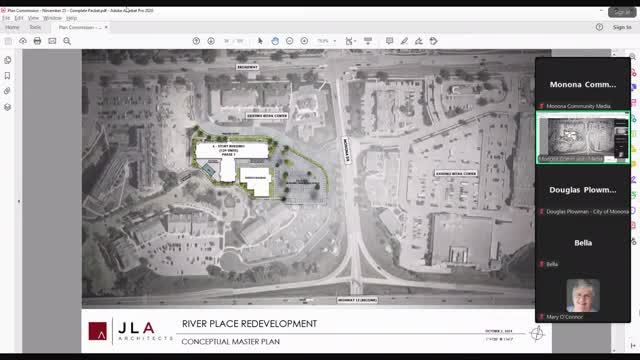The height and width of the screenshot is (360, 640).
Task: Click the stamp tool icon
Action: pos(433,41)
